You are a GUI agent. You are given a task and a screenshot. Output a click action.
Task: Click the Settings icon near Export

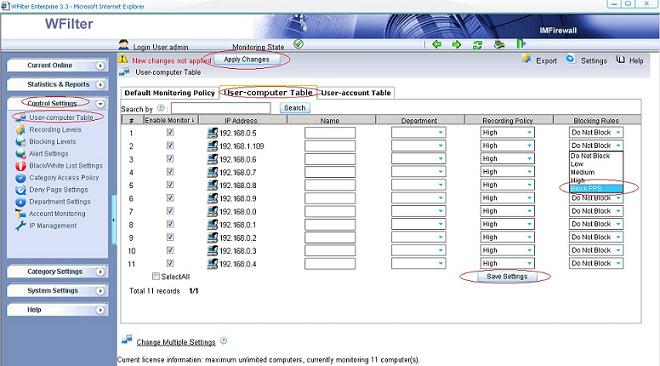pos(570,59)
